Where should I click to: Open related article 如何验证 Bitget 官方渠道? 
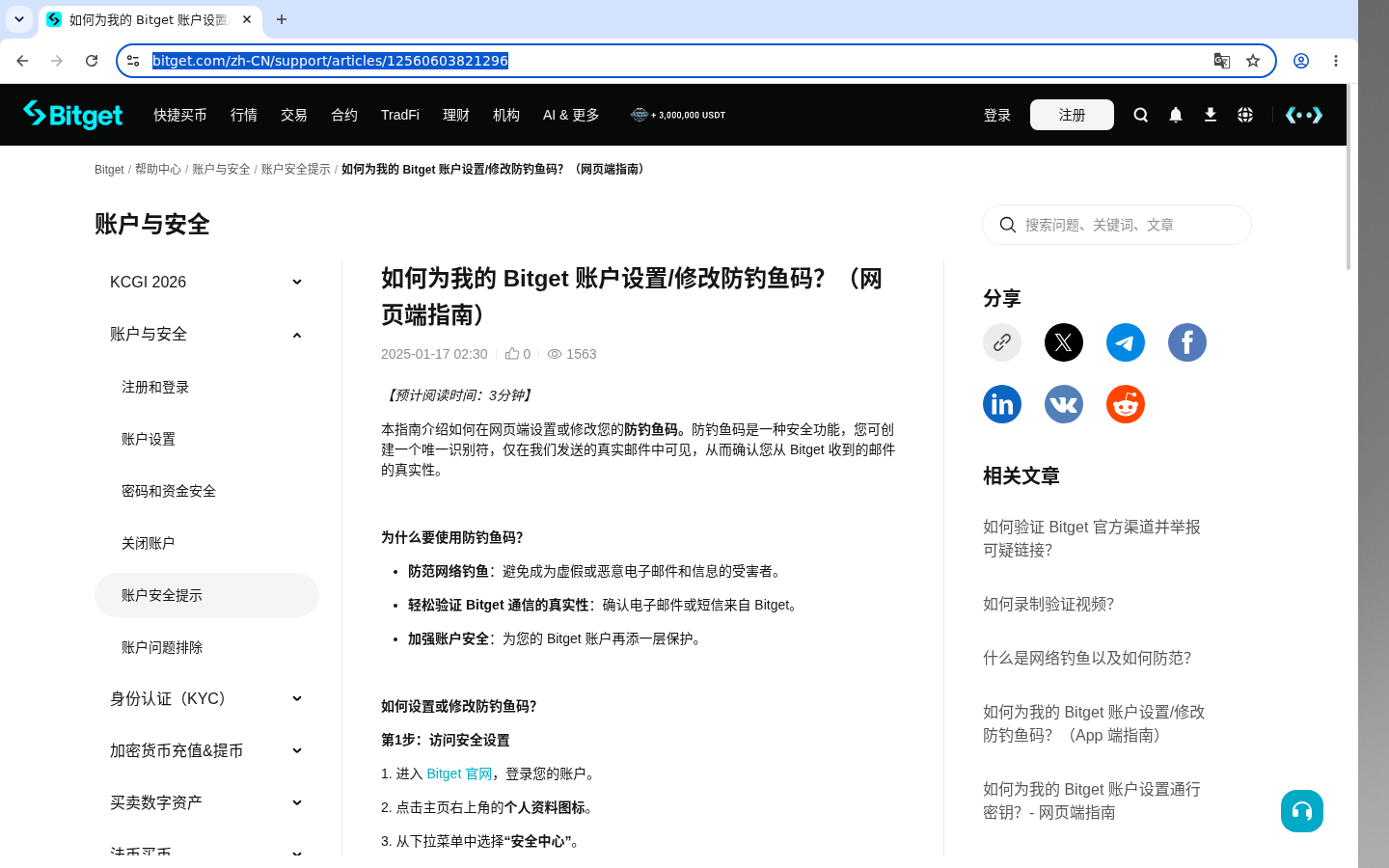(x=1092, y=538)
